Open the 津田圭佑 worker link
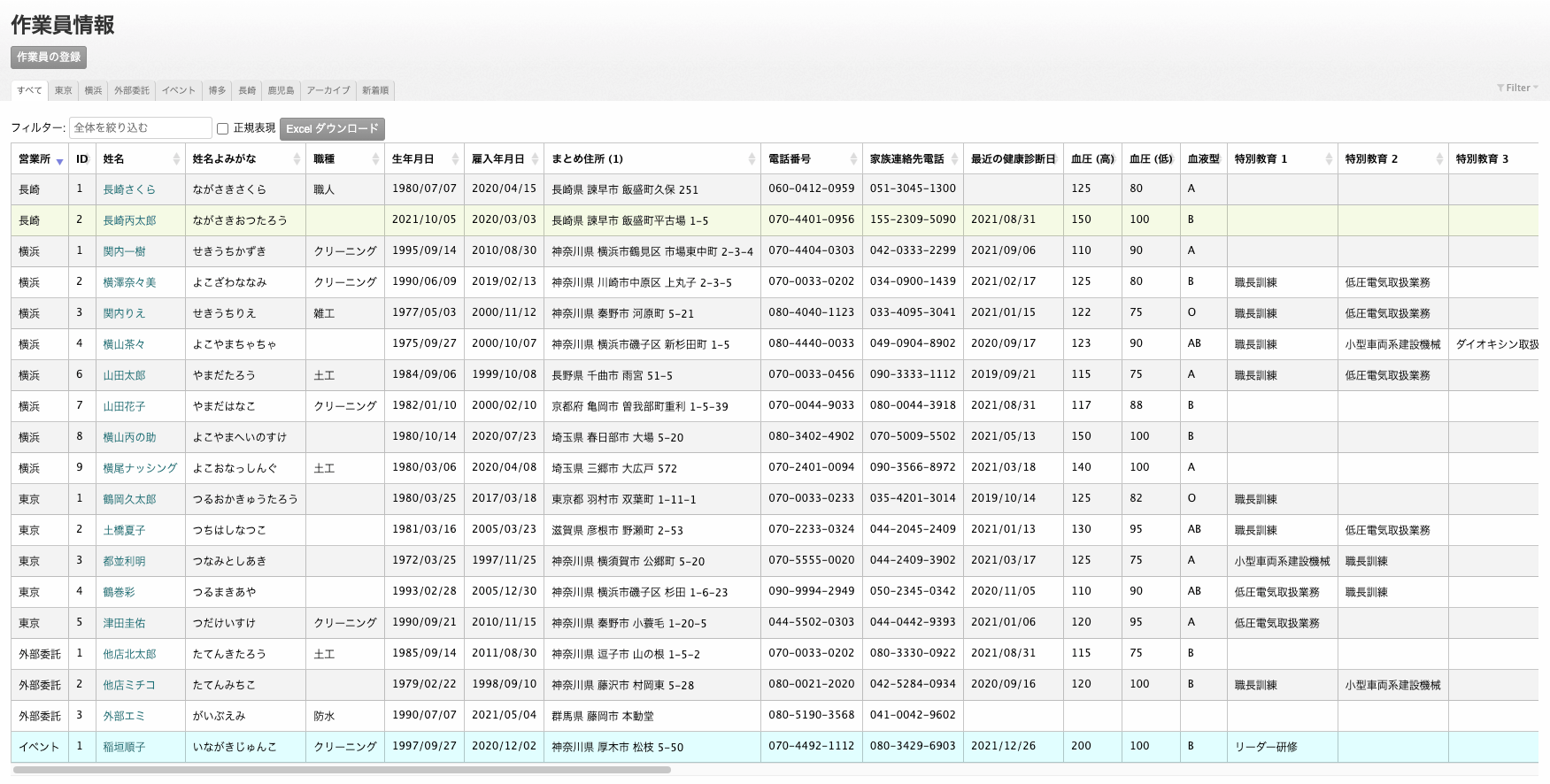Screen dimensions: 1550x784 (124, 623)
